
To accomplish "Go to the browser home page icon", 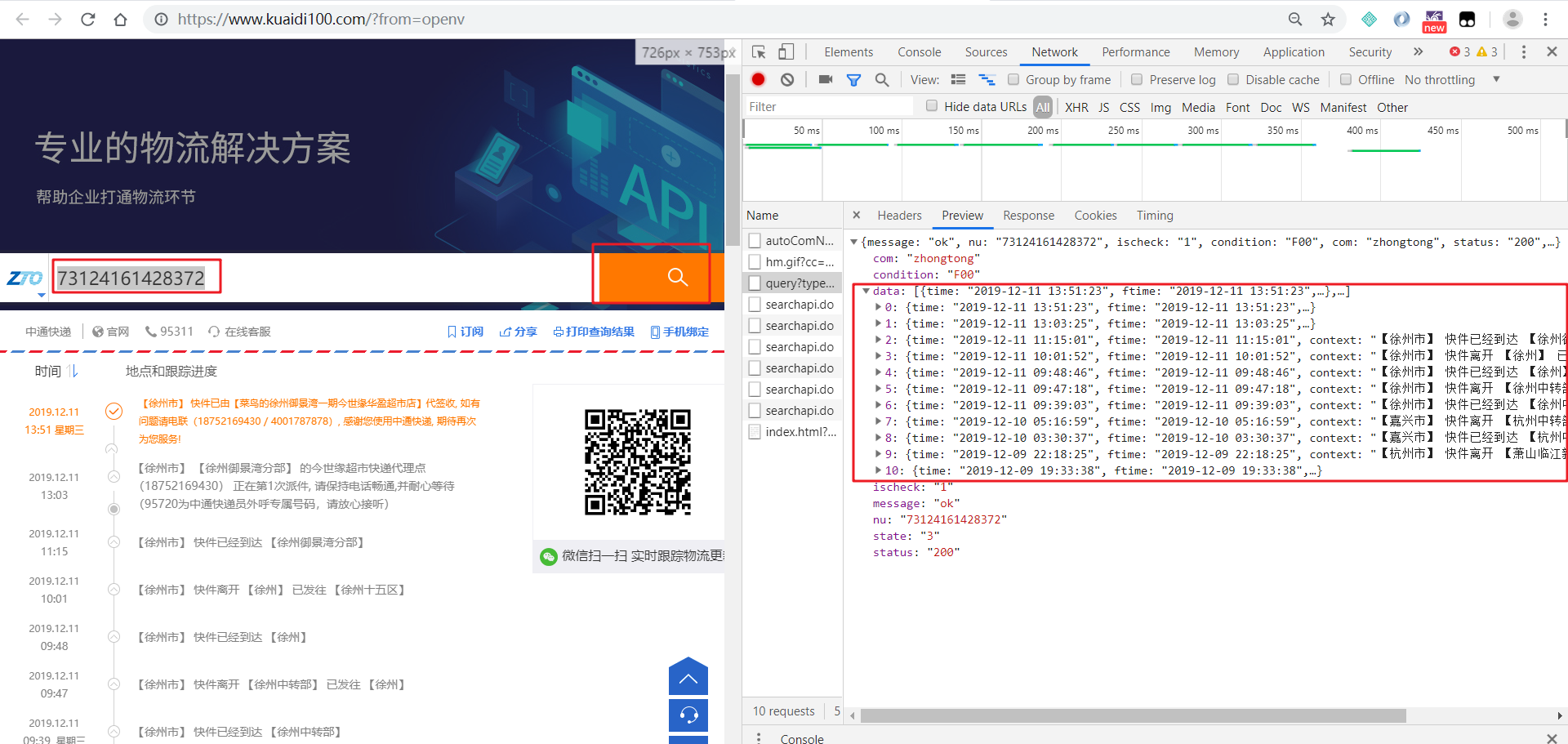I will 121,19.
